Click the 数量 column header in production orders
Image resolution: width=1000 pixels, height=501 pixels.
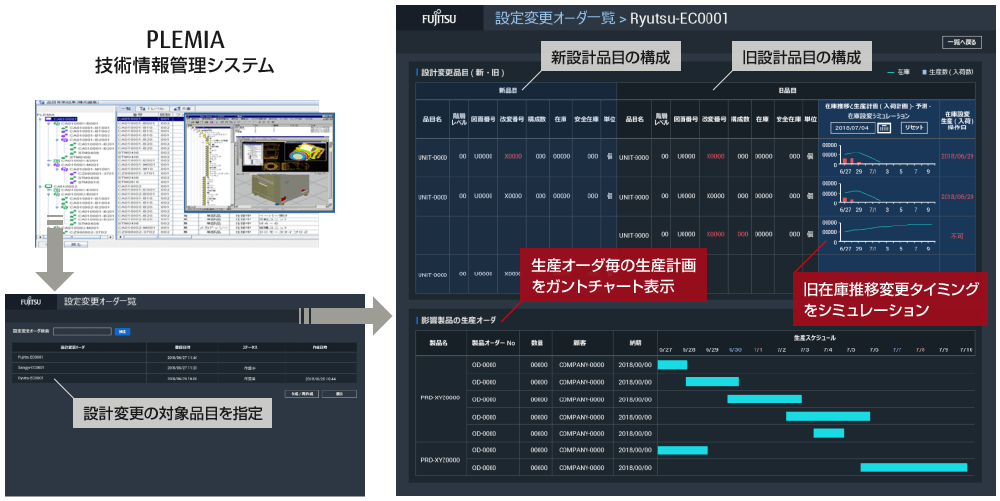click(x=537, y=343)
